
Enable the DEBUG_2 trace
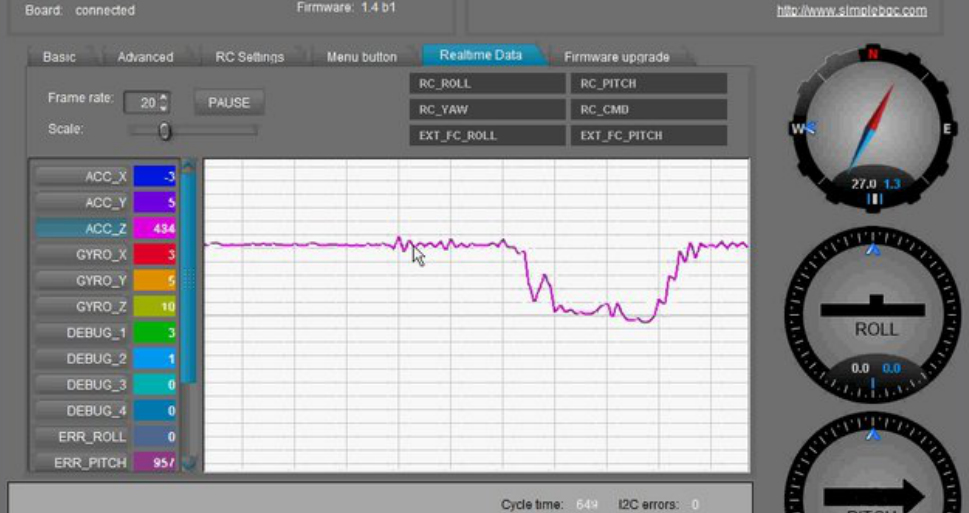click(82, 358)
